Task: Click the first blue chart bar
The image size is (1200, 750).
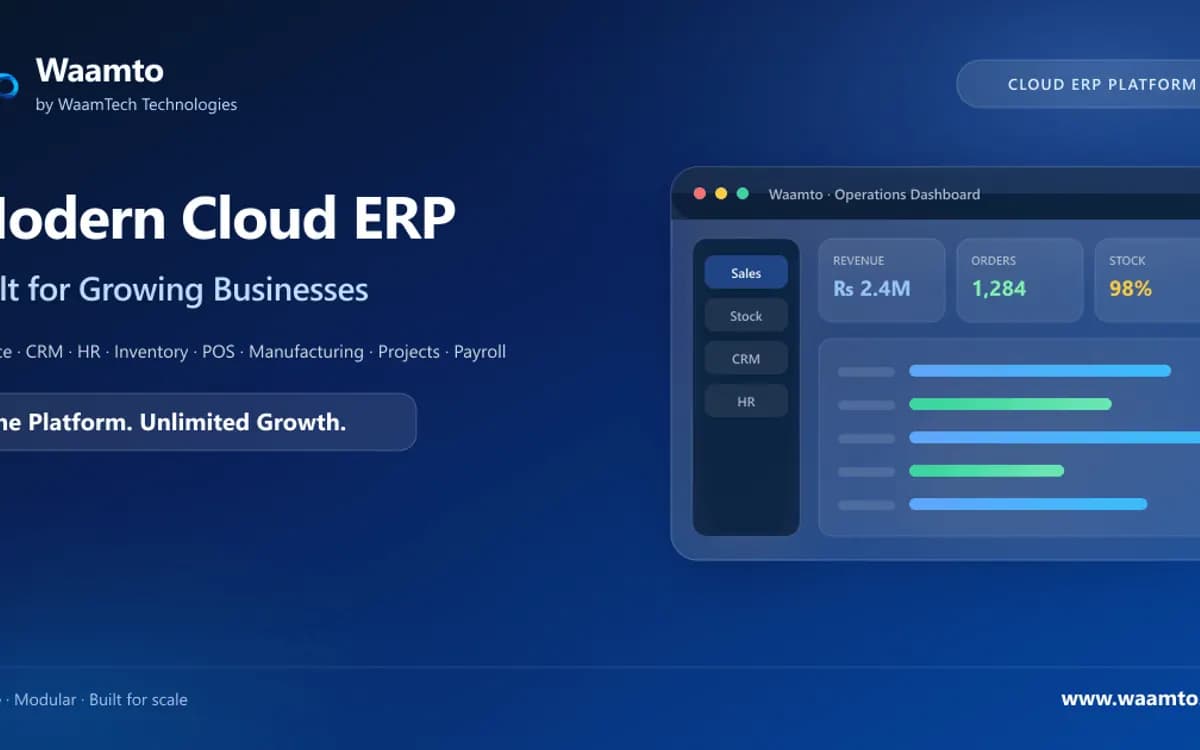Action: [x=1040, y=371]
